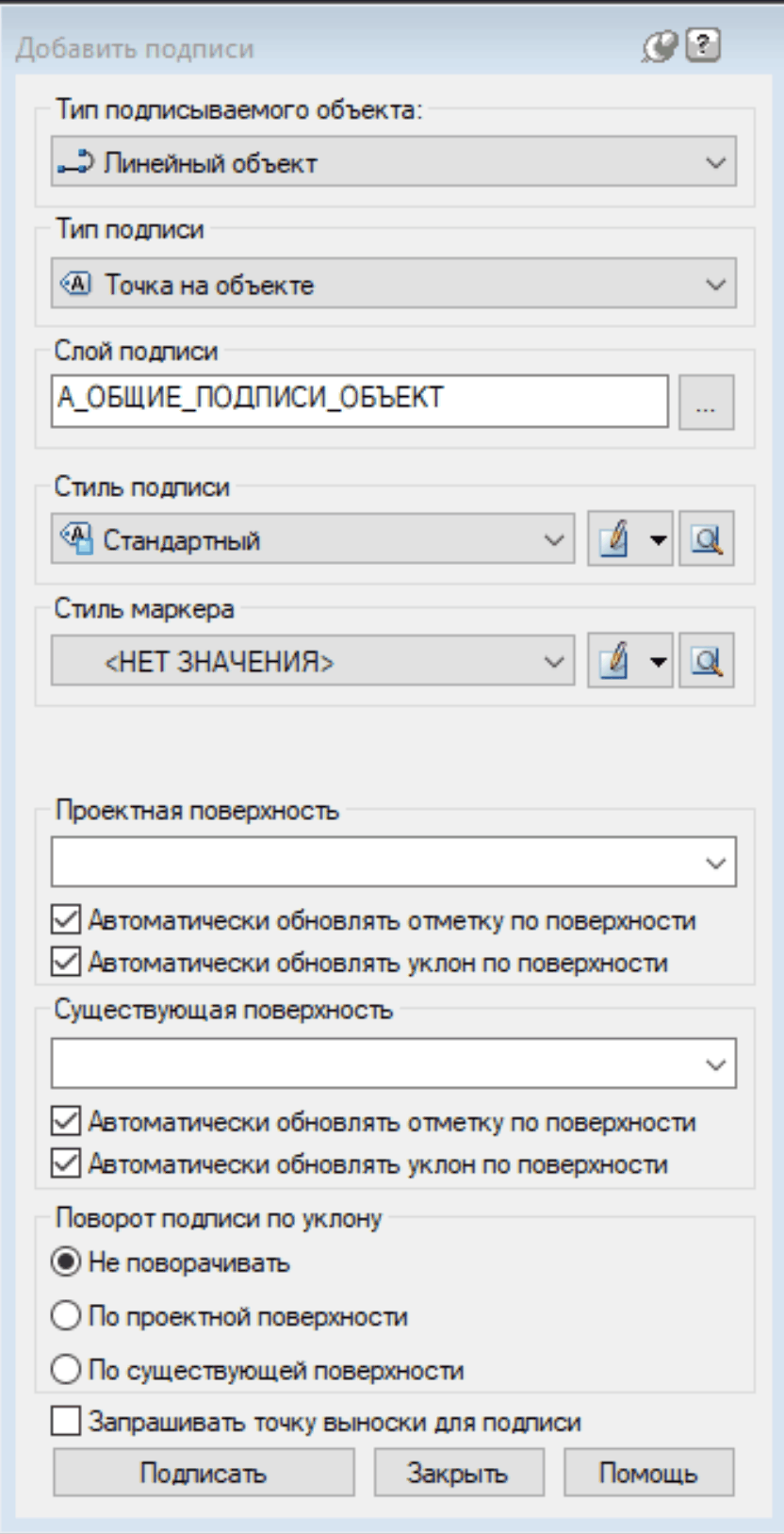Uncheck уклон checkbox under Существующая поверхность
This screenshot has height=1534, width=784.
click(66, 1163)
